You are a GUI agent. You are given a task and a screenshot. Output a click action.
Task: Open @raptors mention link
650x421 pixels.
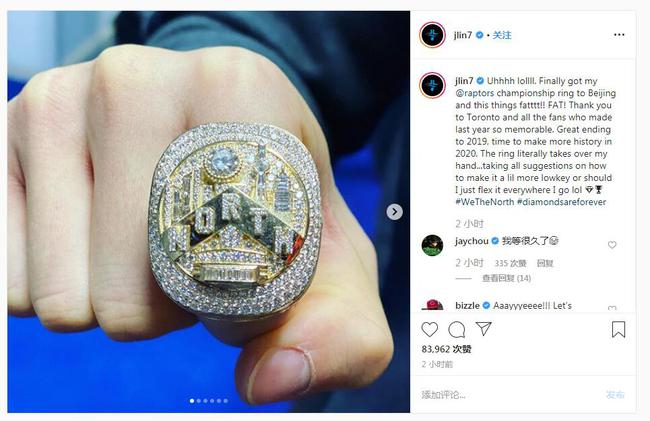475,93
